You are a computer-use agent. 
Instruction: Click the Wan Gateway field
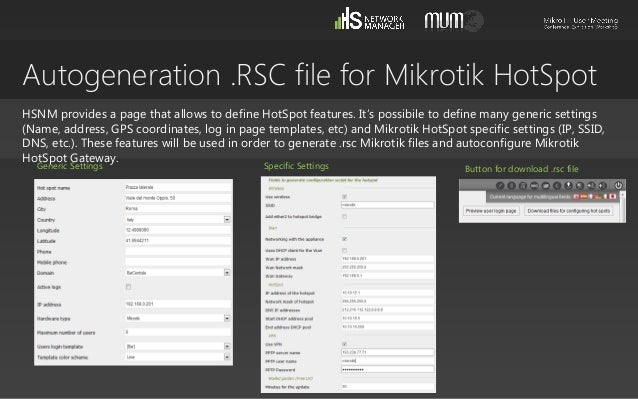[x=387, y=276]
